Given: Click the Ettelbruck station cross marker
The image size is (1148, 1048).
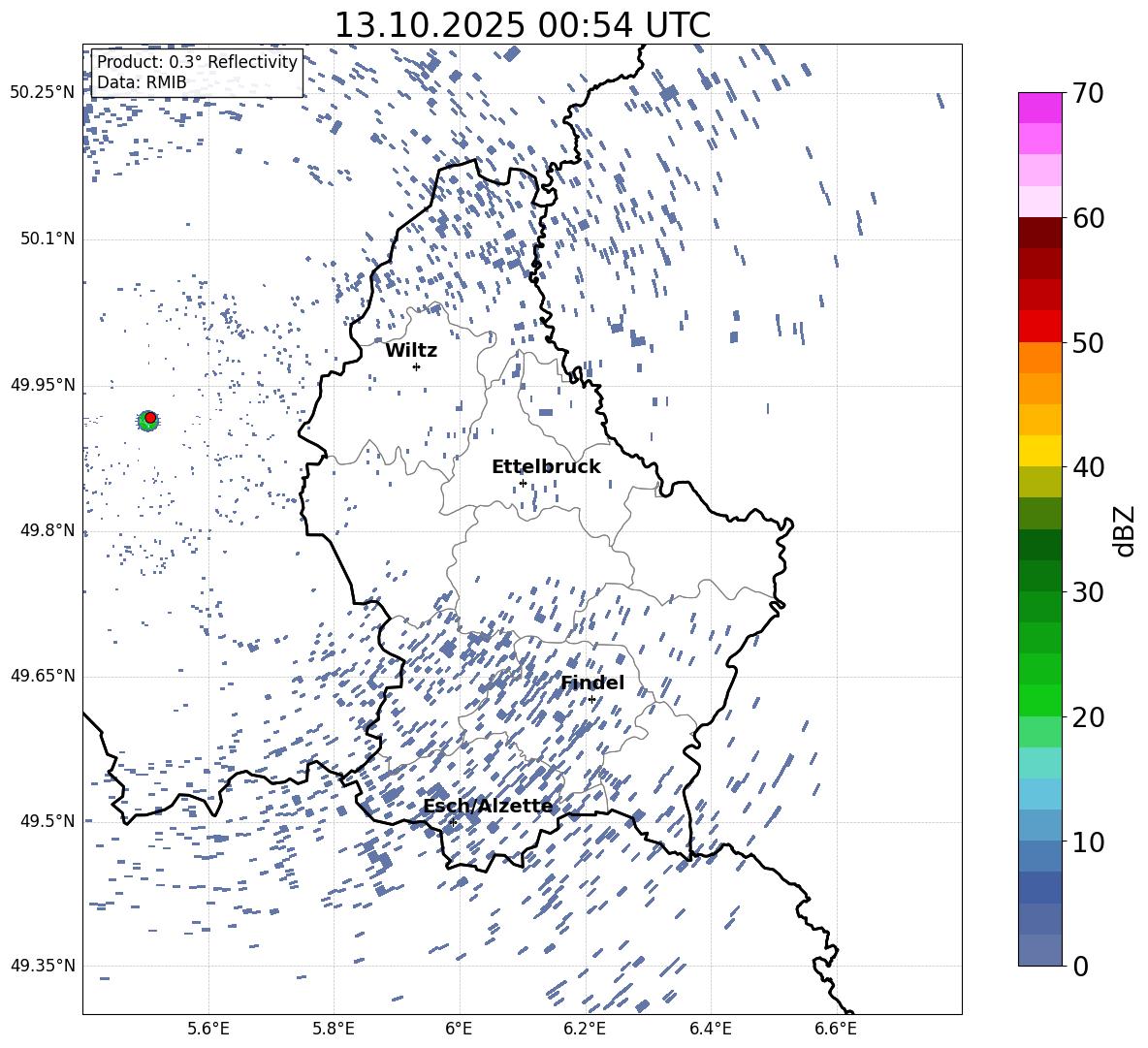Looking at the screenshot, I should pyautogui.click(x=523, y=483).
